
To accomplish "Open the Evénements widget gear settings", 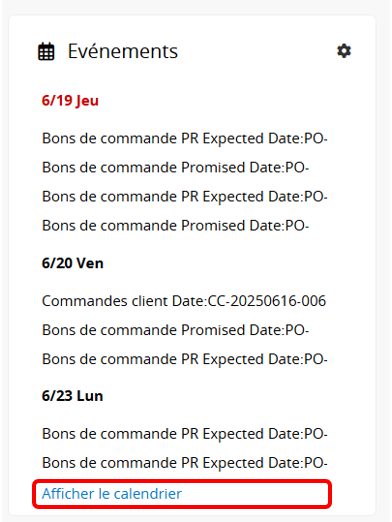I will click(344, 51).
